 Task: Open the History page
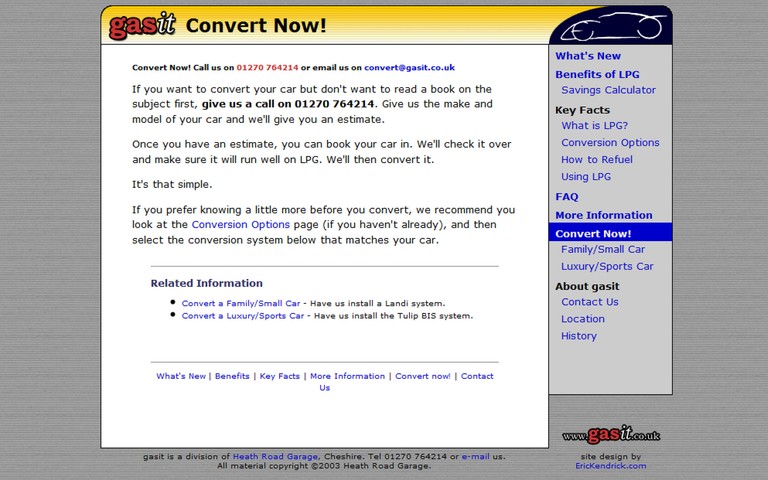coord(579,336)
